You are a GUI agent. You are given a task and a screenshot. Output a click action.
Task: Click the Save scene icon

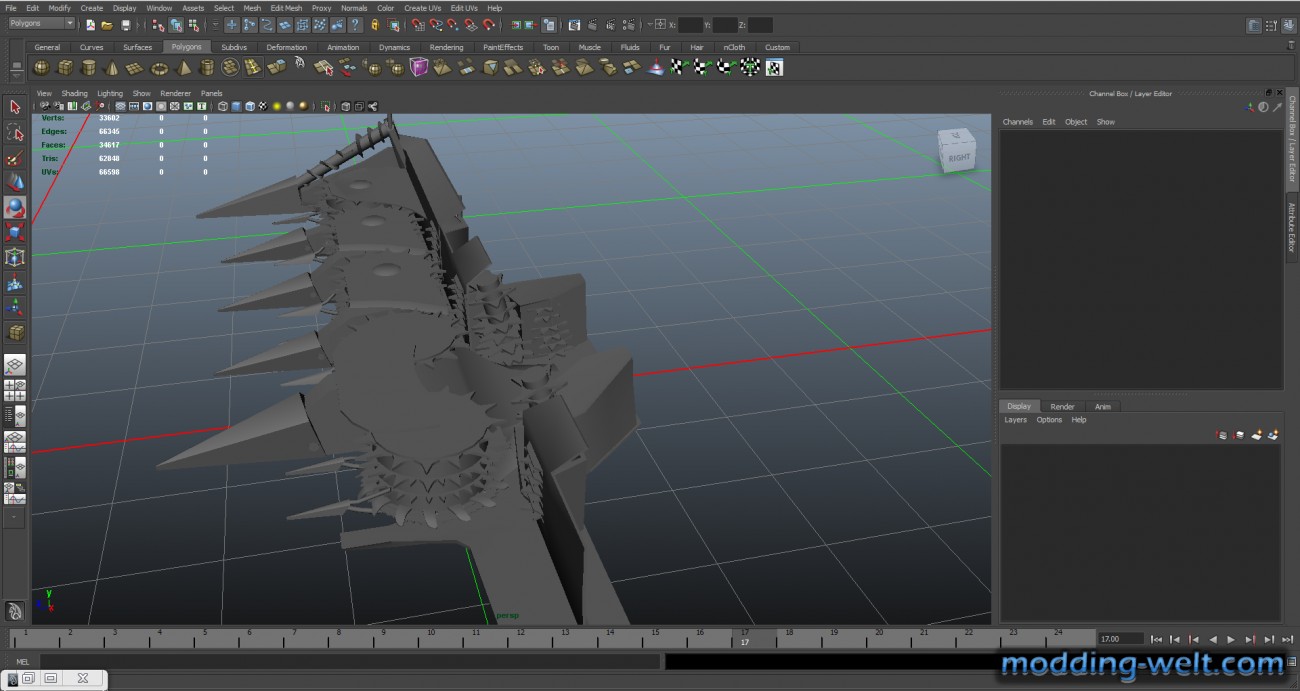125,24
